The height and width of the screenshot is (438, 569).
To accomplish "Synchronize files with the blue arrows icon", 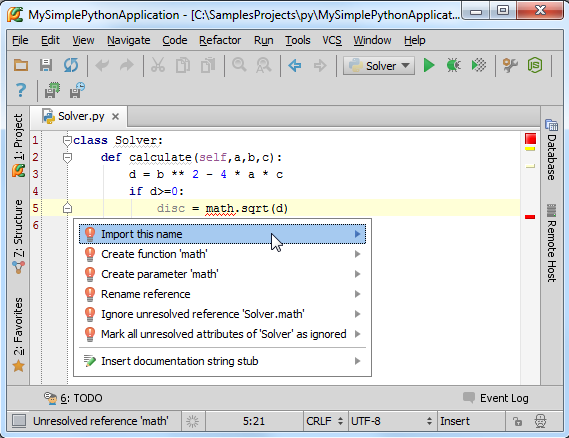I will point(71,66).
